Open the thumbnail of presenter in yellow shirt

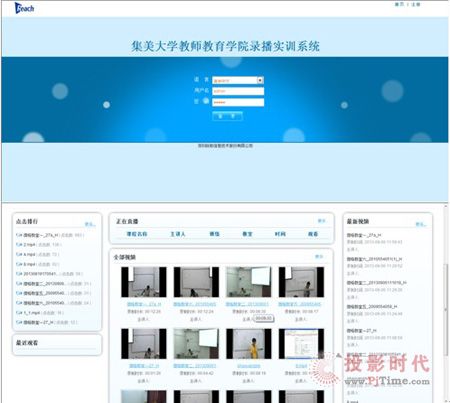(249, 344)
